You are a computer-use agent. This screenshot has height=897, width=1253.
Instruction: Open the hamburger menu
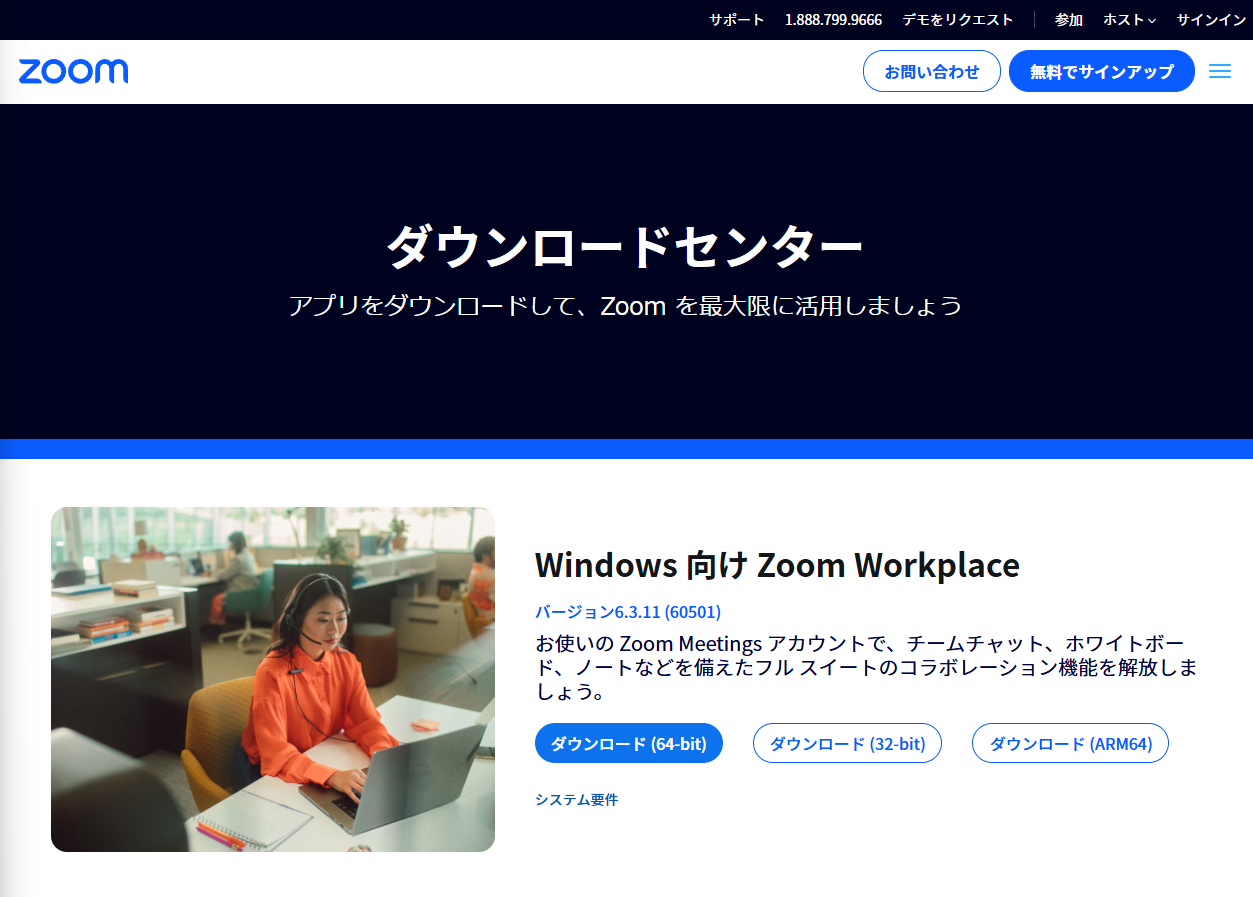point(1219,71)
